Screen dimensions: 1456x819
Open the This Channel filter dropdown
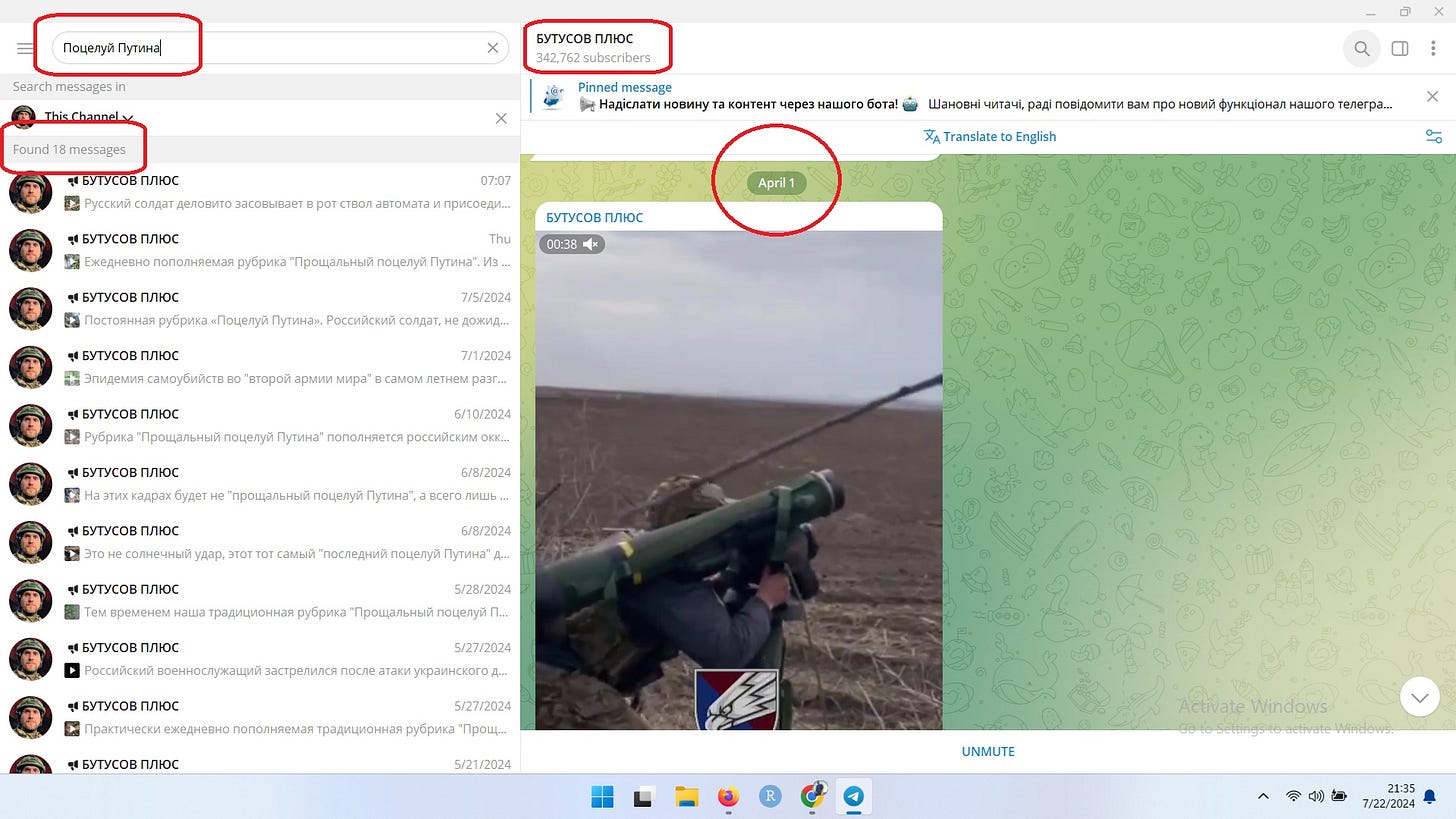(x=89, y=118)
